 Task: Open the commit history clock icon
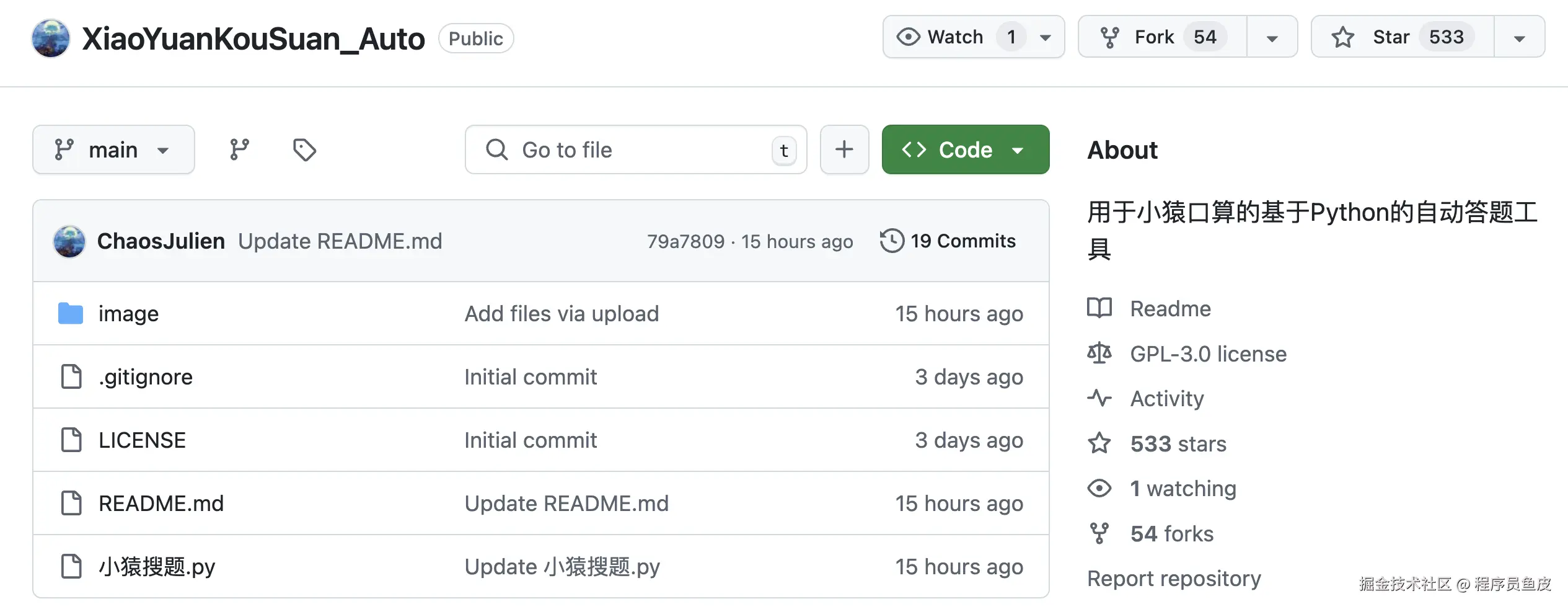click(x=892, y=241)
